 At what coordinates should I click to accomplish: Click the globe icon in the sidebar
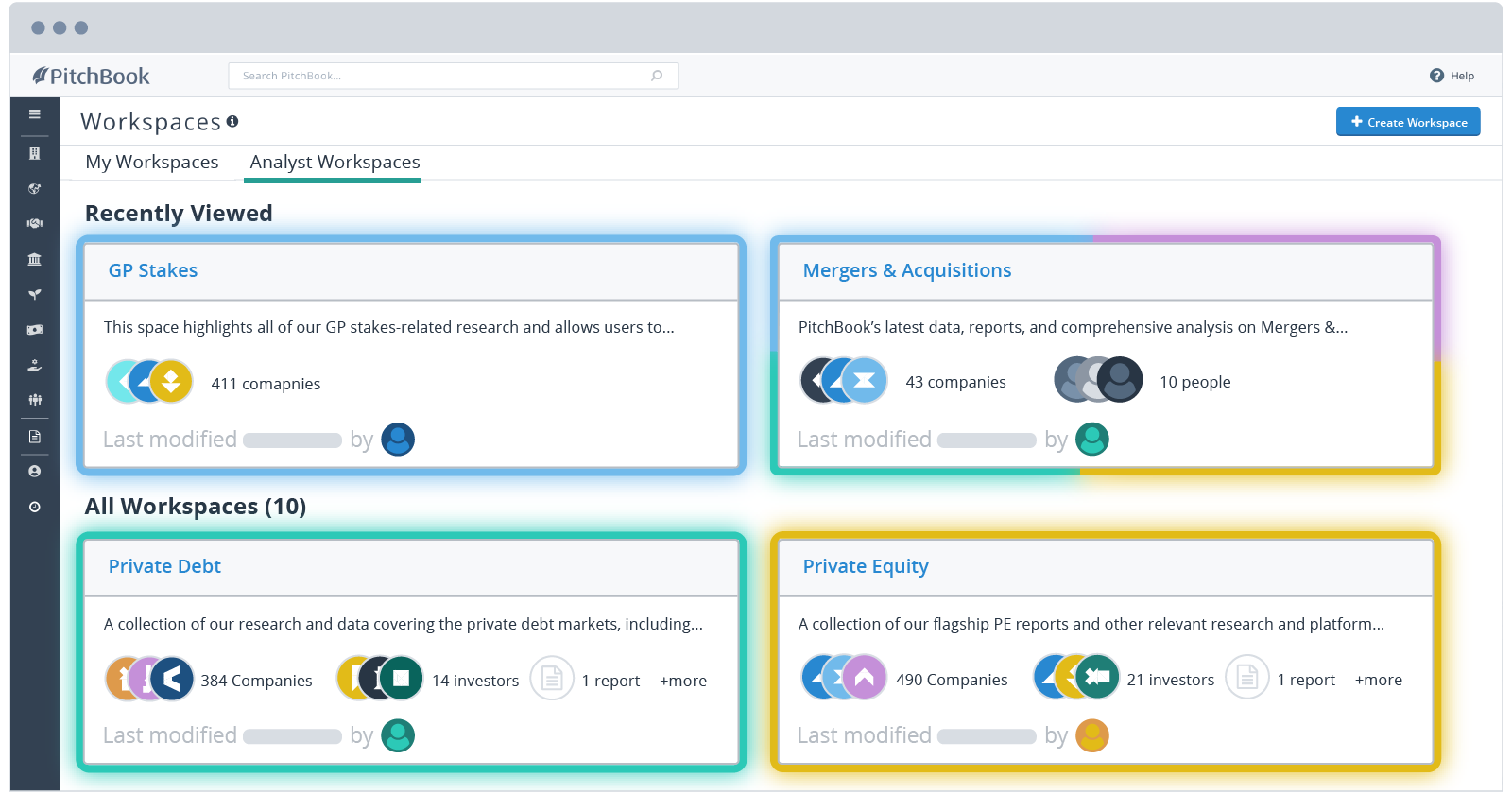[35, 188]
